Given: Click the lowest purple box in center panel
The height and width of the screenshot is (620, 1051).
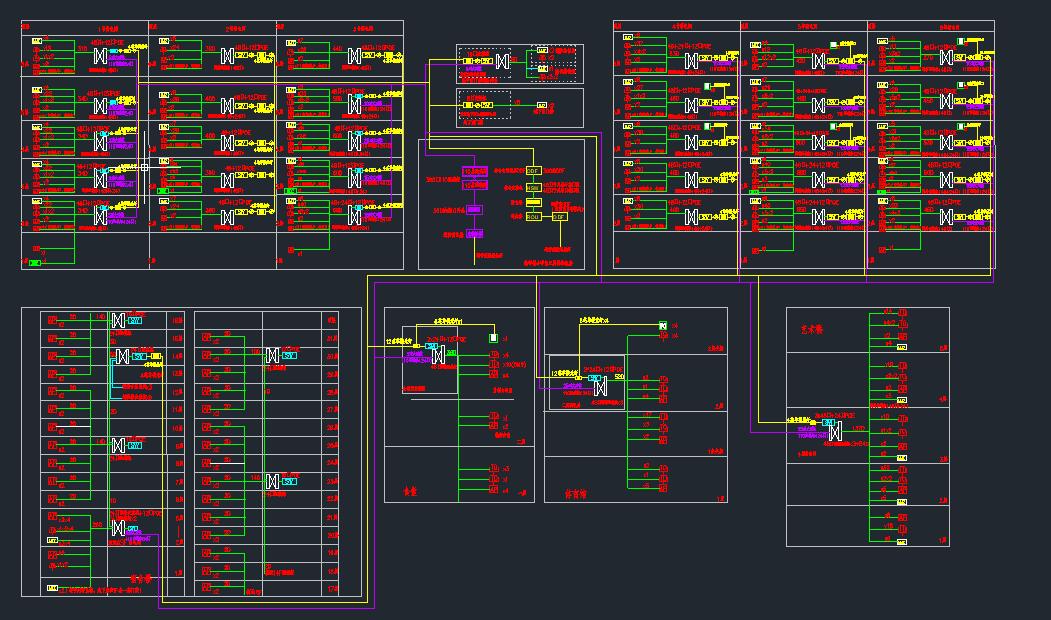Looking at the screenshot, I should pos(476,232).
